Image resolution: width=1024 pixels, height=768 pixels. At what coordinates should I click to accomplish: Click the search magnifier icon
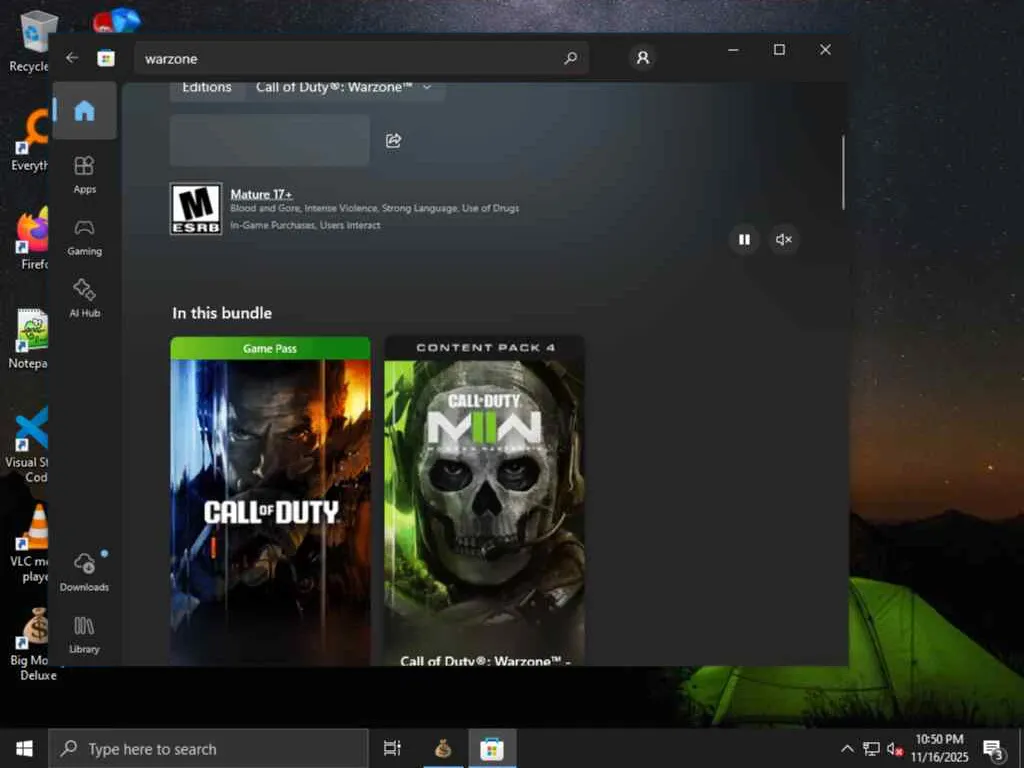pos(570,59)
